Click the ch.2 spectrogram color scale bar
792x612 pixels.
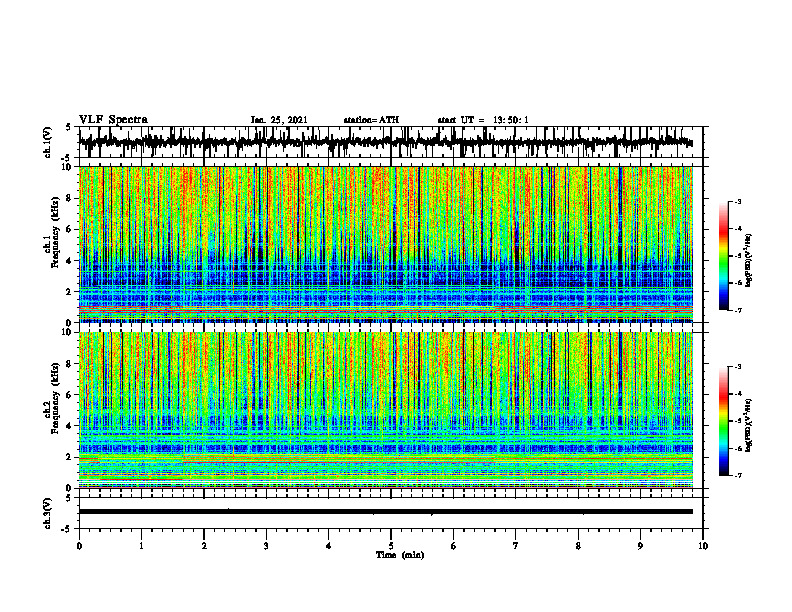pyautogui.click(x=723, y=421)
